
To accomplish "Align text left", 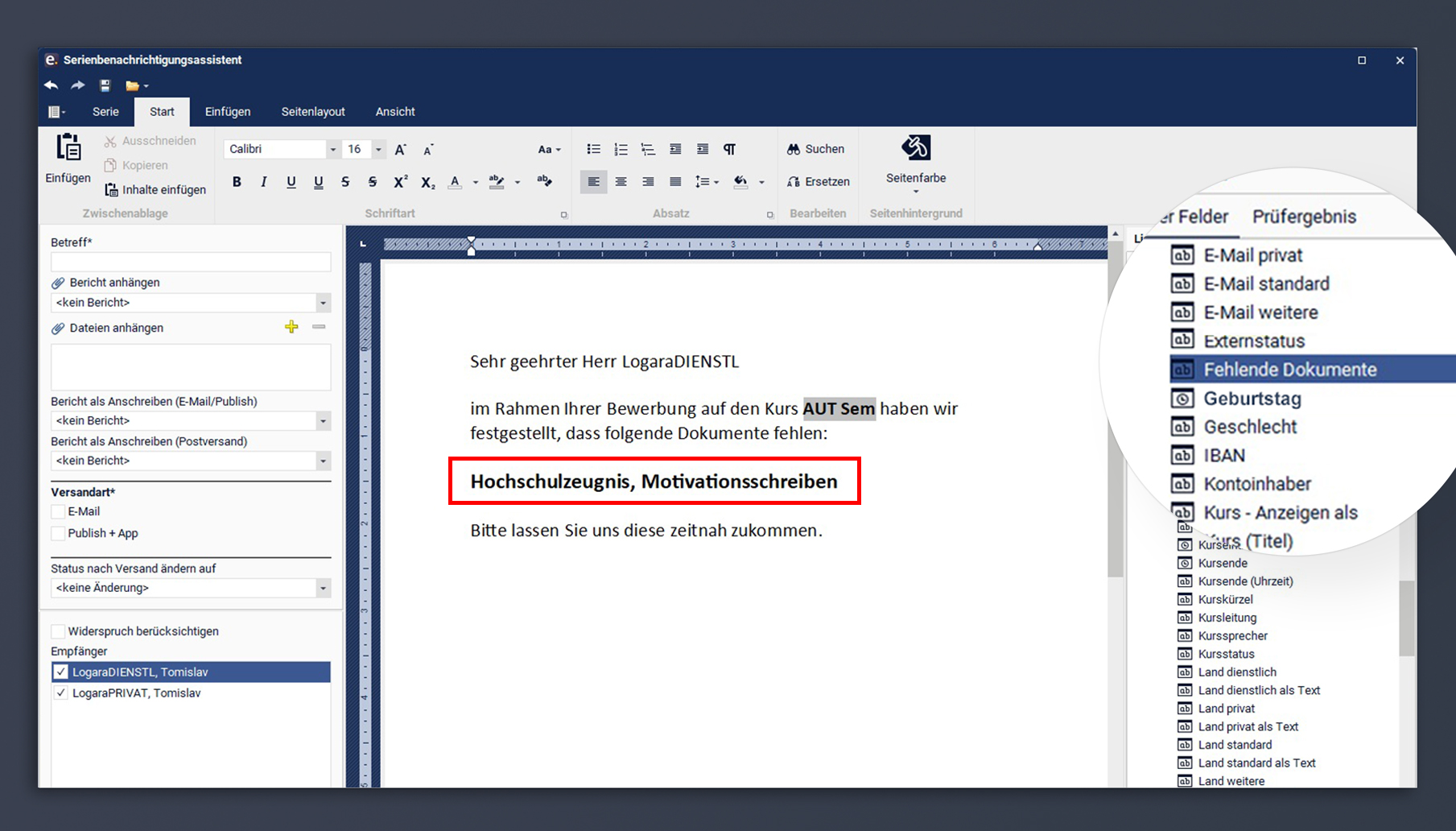I will click(594, 182).
